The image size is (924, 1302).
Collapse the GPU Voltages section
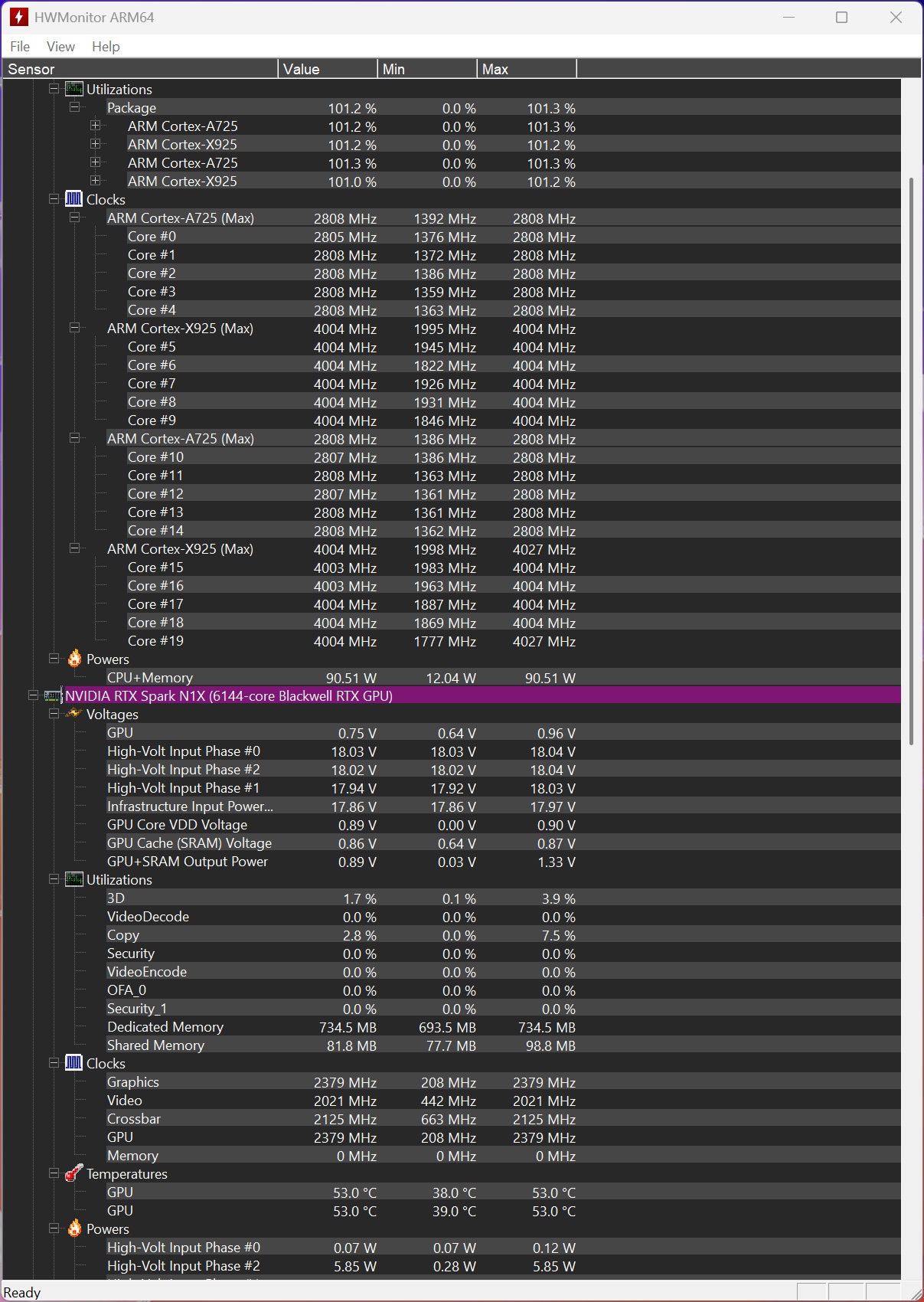pyautogui.click(x=54, y=714)
